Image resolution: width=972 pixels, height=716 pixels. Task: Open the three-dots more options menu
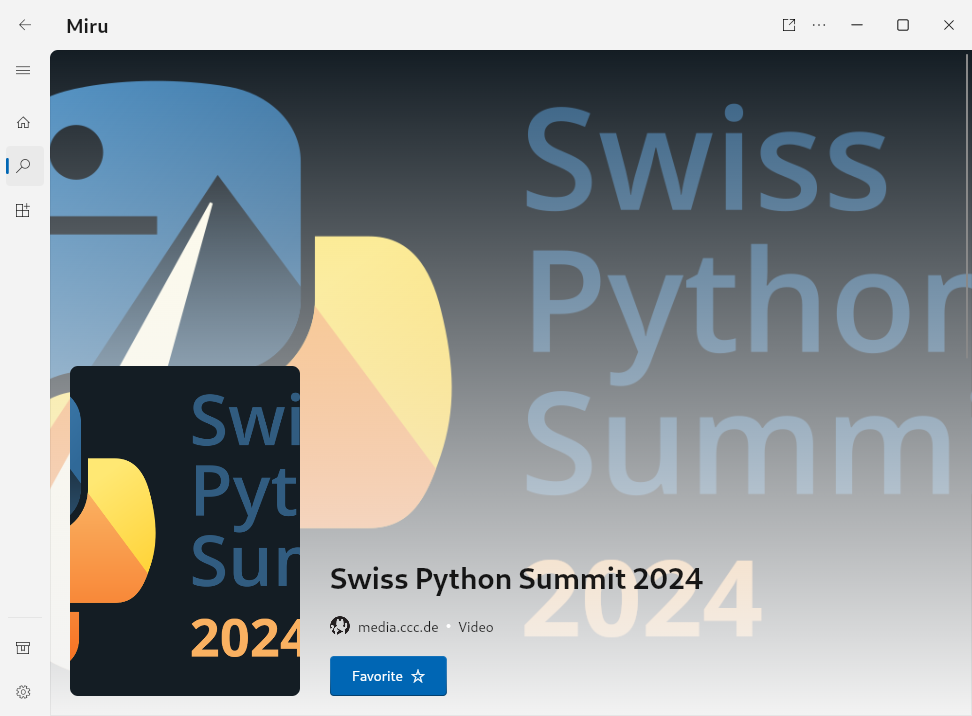click(819, 25)
